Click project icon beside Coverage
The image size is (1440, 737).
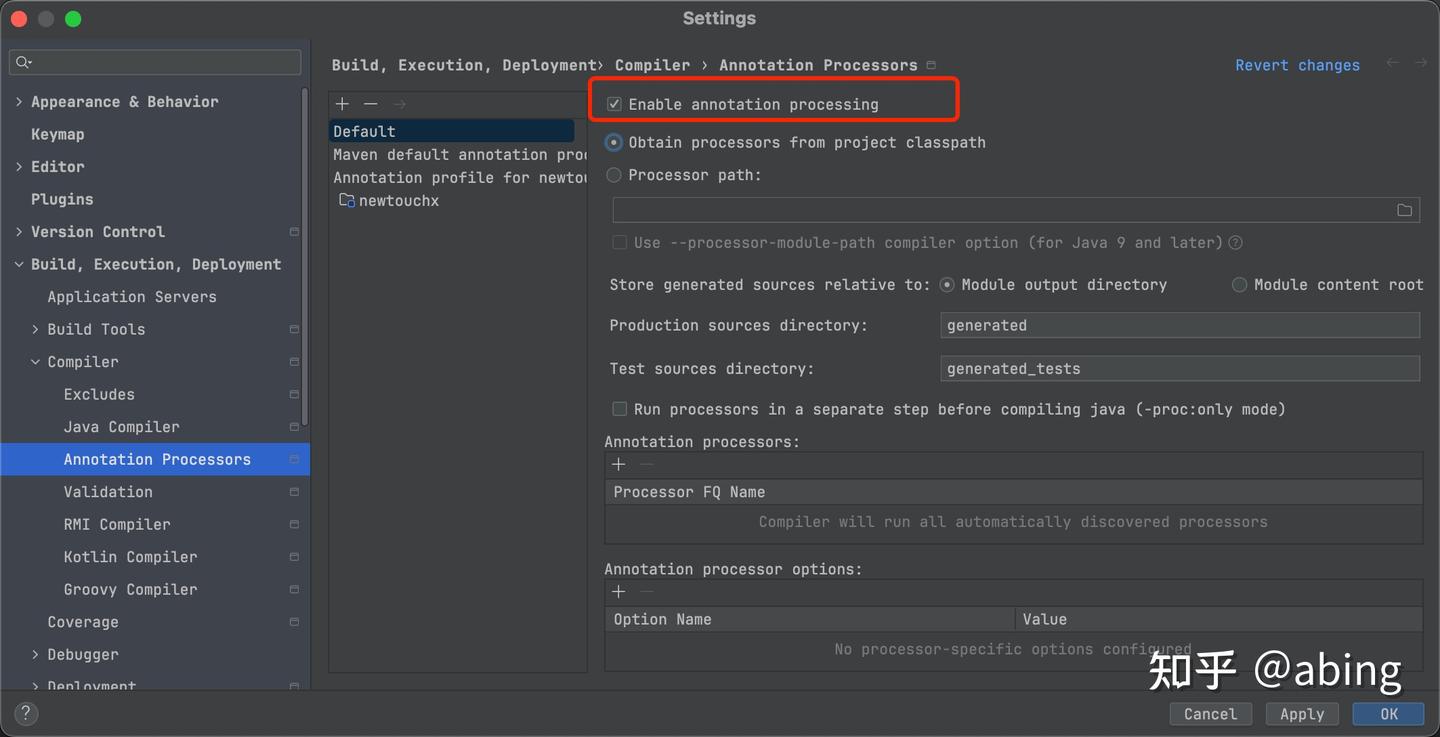[x=294, y=622]
